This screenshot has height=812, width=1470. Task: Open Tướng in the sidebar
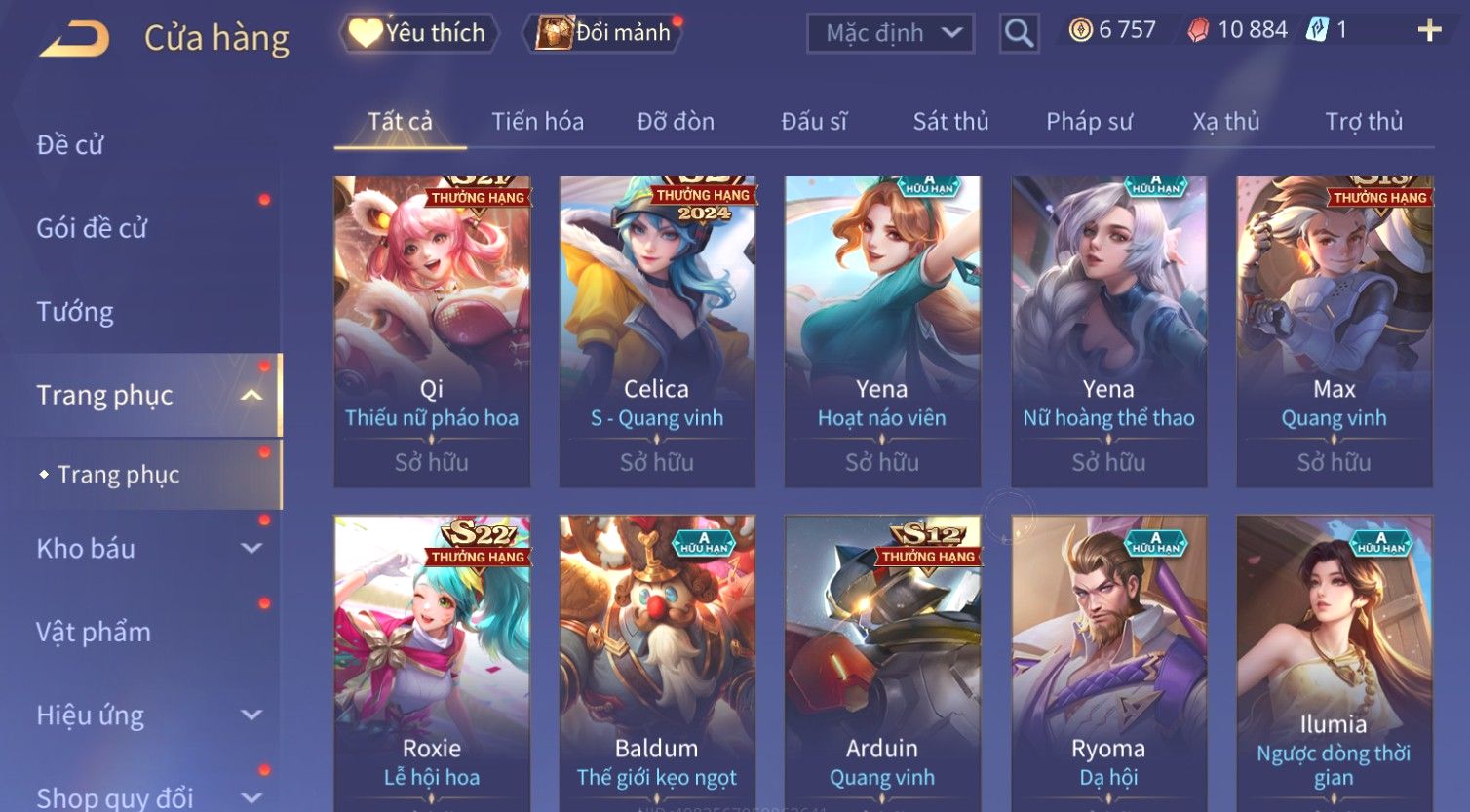pos(75,311)
